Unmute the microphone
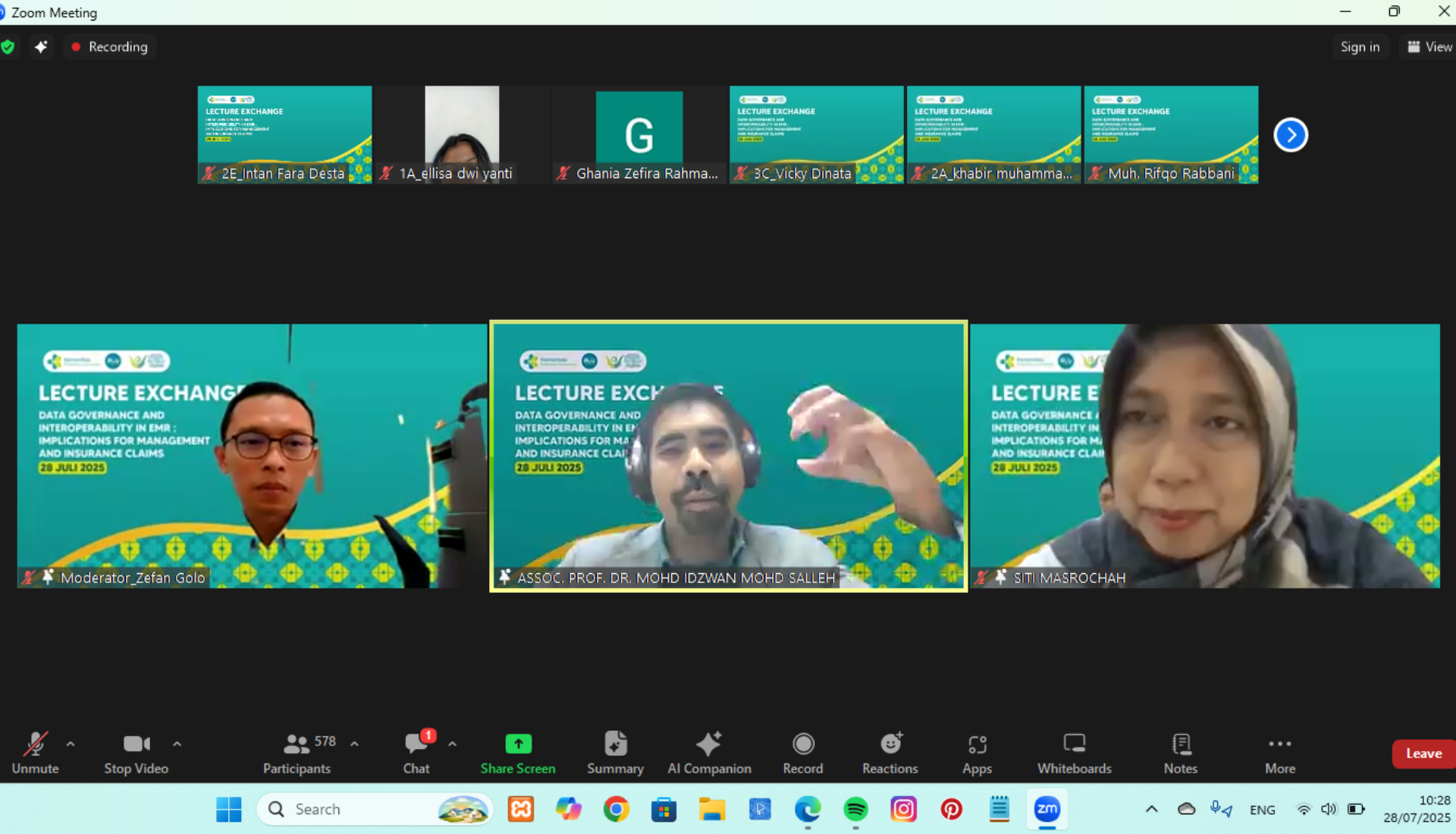Viewport: 1456px width, 834px height. 35,753
